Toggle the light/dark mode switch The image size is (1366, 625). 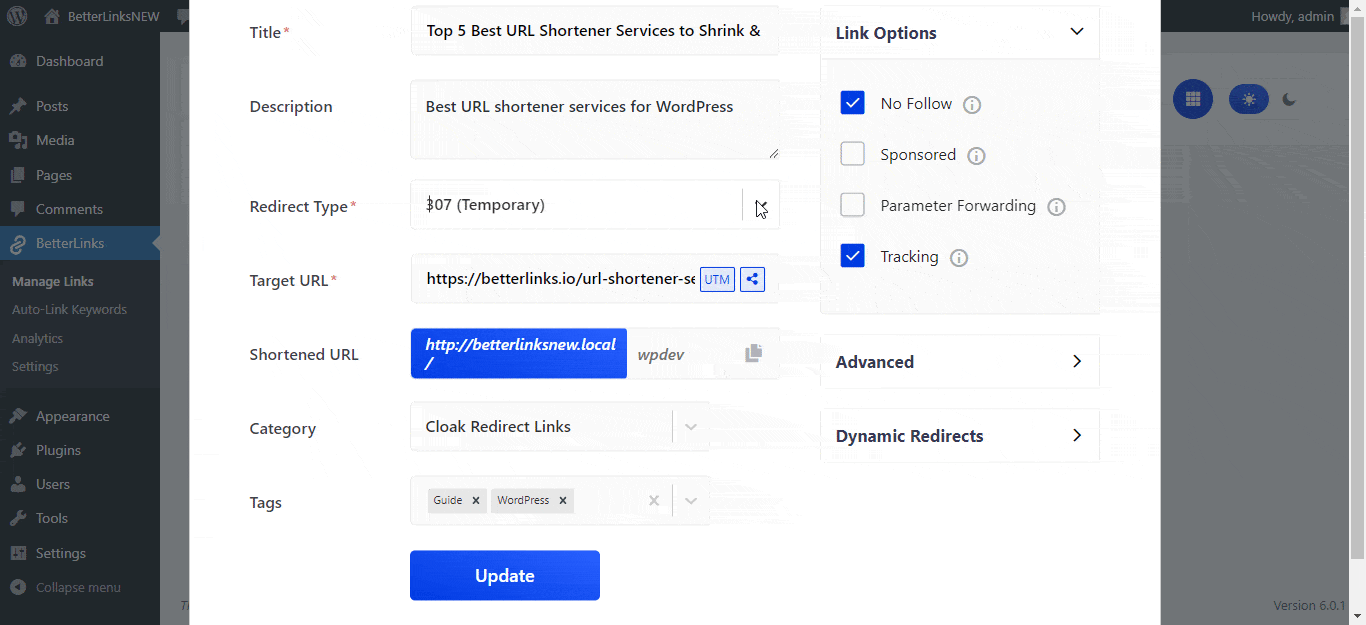point(1267,99)
